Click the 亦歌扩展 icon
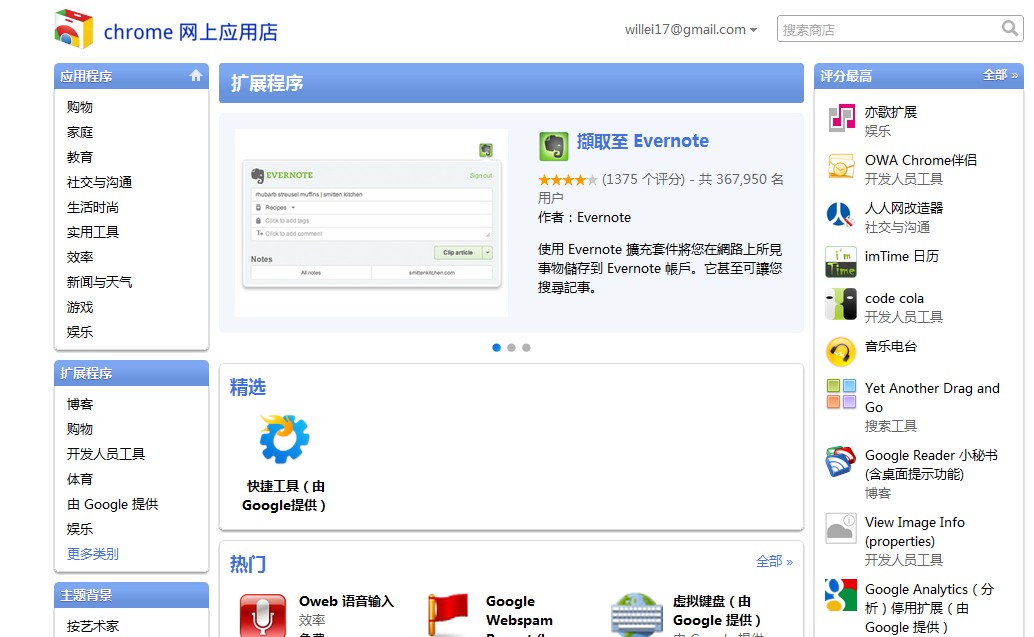Screen dimensions: 1034x637 841,118
